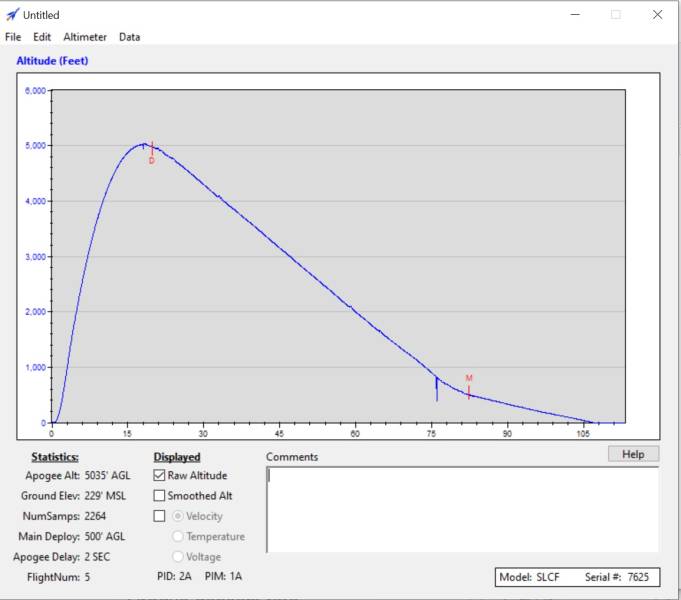681x600 pixels.
Task: Open the Altimeter menu
Action: pyautogui.click(x=85, y=37)
